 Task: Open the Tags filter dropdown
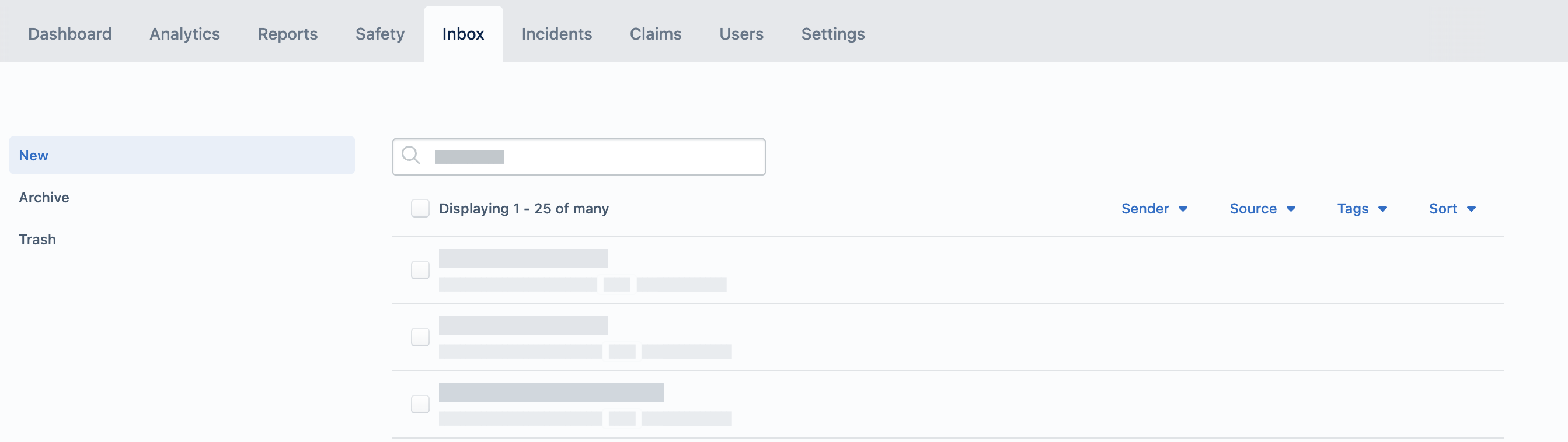tap(1362, 209)
